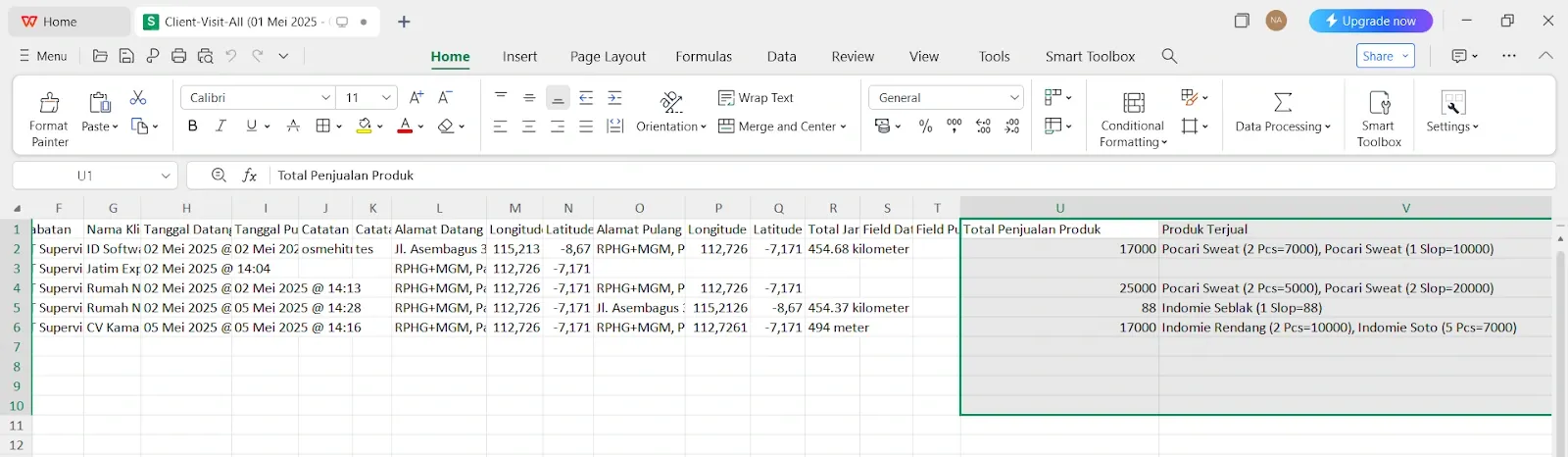The image size is (1568, 457).
Task: Click the search magnifier in the tab bar
Action: click(1169, 56)
